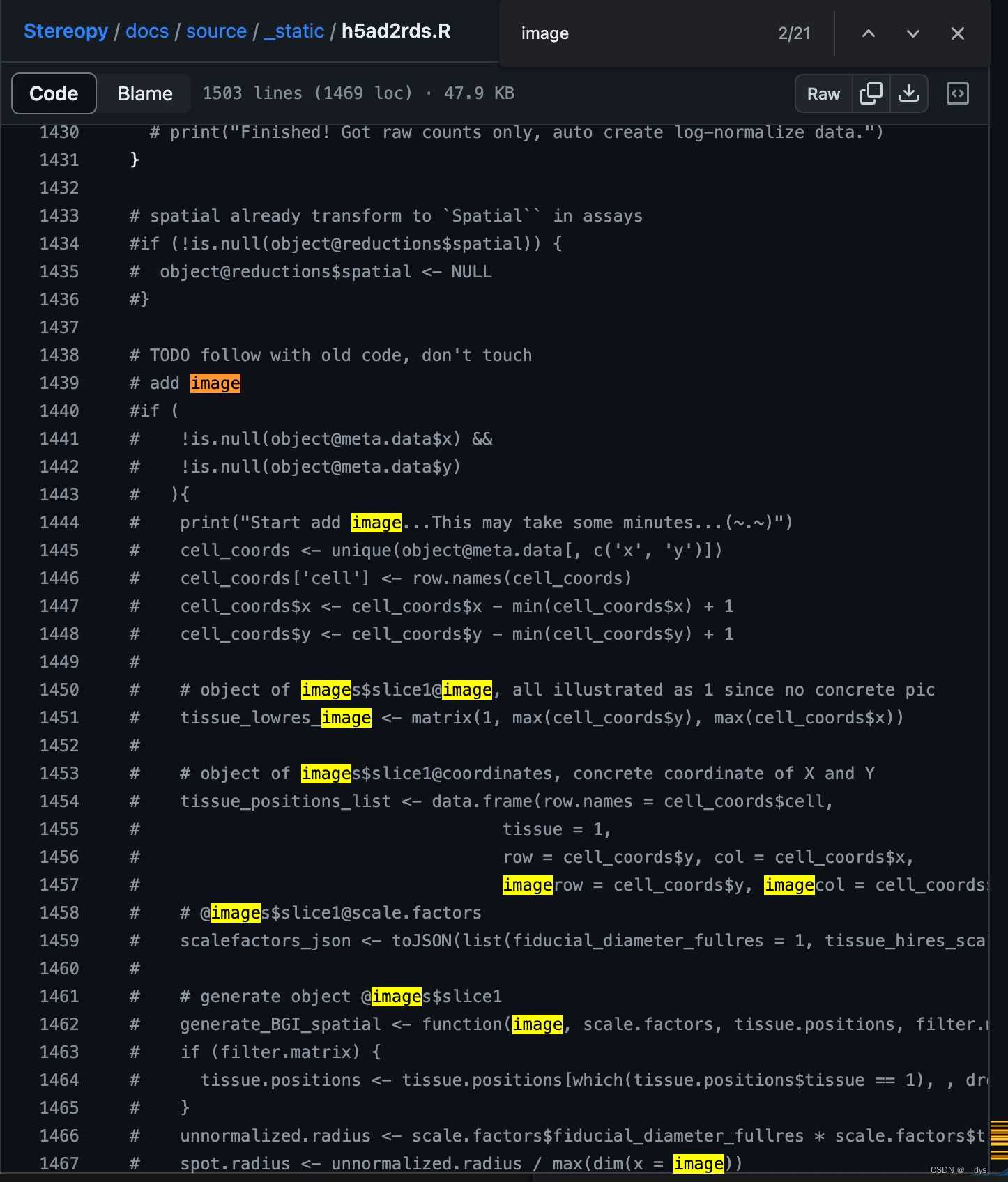Open the symbols panel icon
The height and width of the screenshot is (1182, 1008).
tap(957, 93)
